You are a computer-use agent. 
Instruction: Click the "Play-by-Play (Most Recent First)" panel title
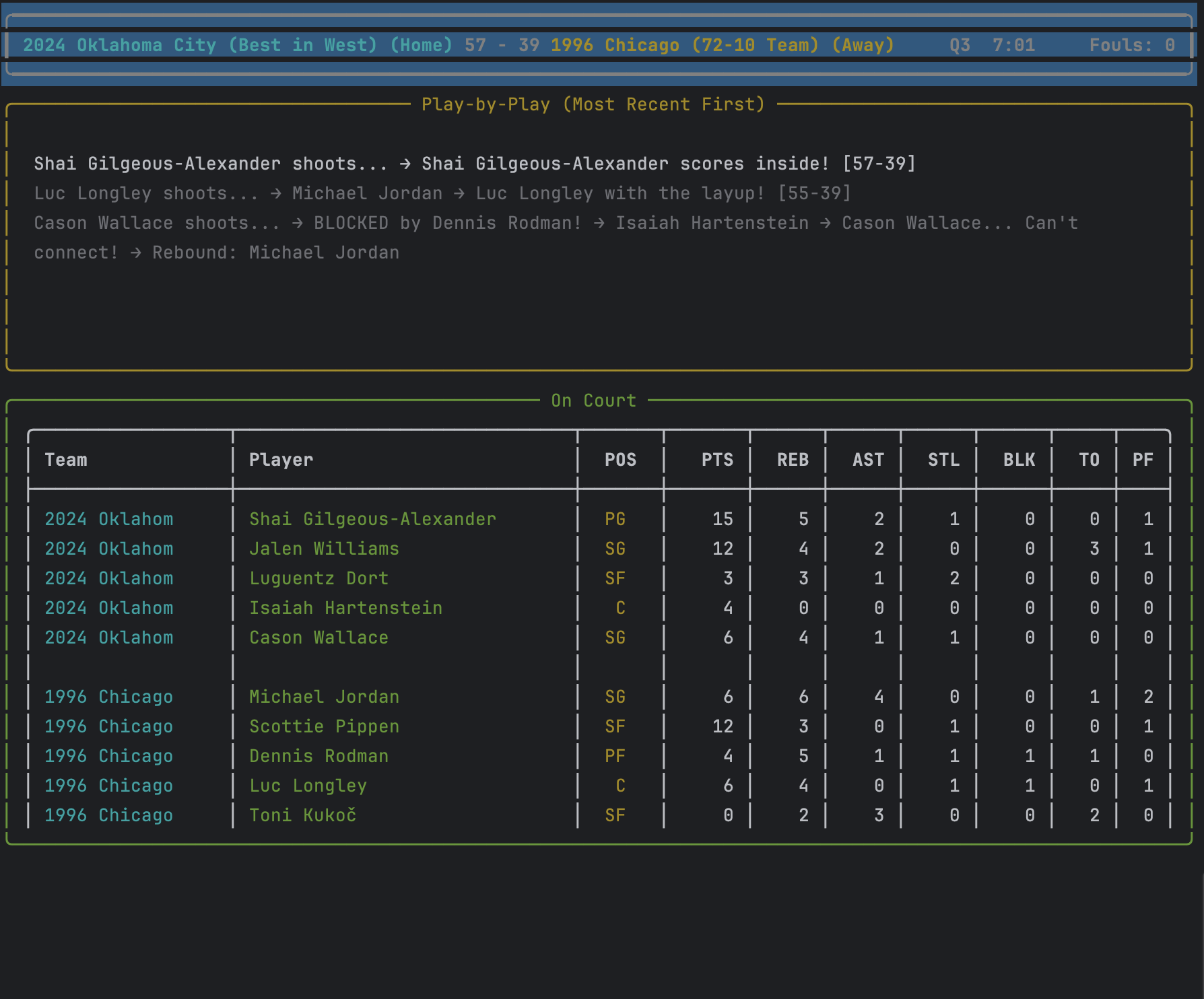click(x=593, y=104)
